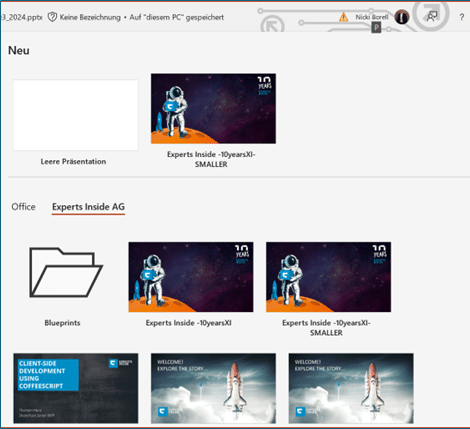This screenshot has height=429, width=470.
Task: Open the Blueprints folder icon
Action: click(x=66, y=272)
